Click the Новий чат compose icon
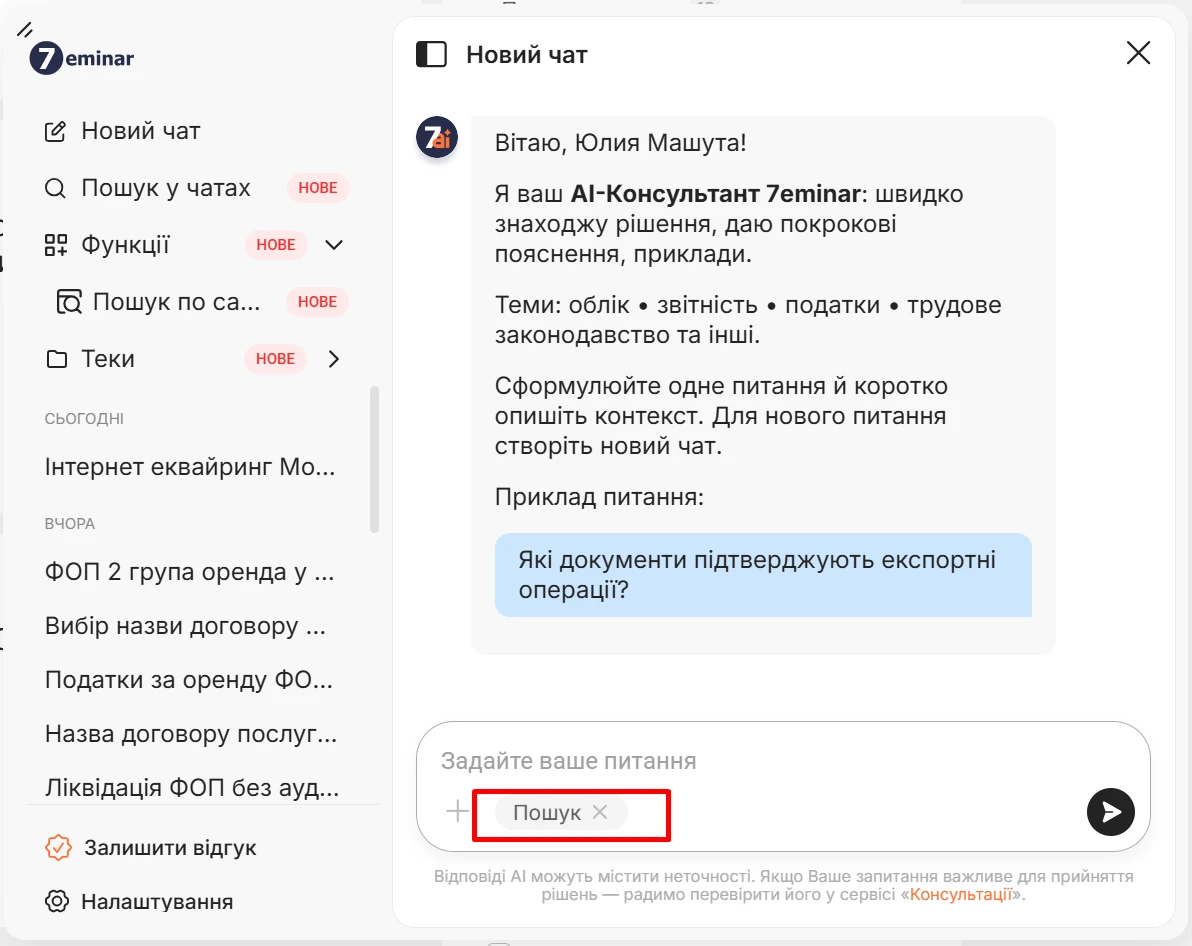The width and height of the screenshot is (1192, 946). 55,131
